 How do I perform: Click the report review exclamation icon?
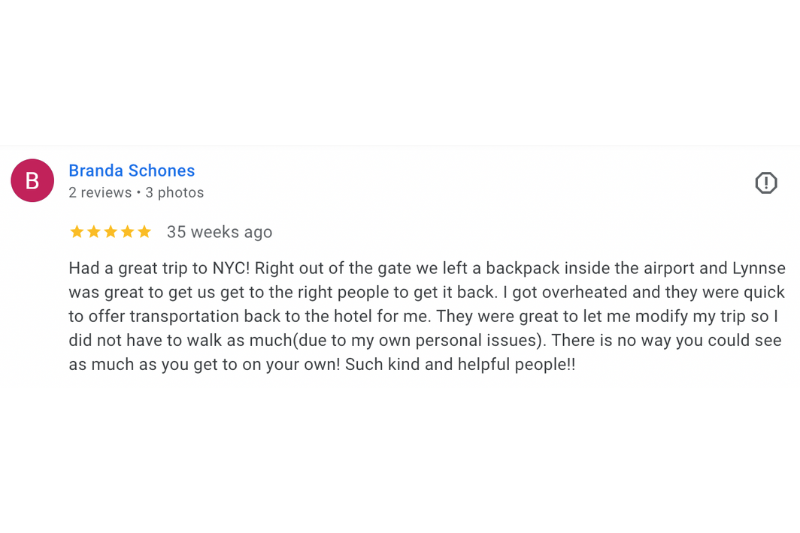pyautogui.click(x=766, y=183)
